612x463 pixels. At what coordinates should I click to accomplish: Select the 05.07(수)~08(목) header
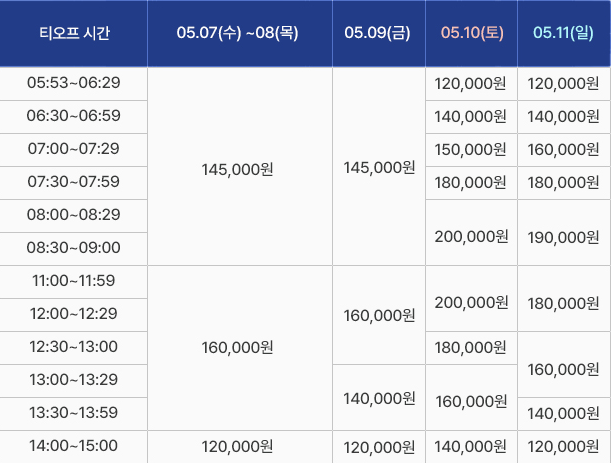pos(240,33)
